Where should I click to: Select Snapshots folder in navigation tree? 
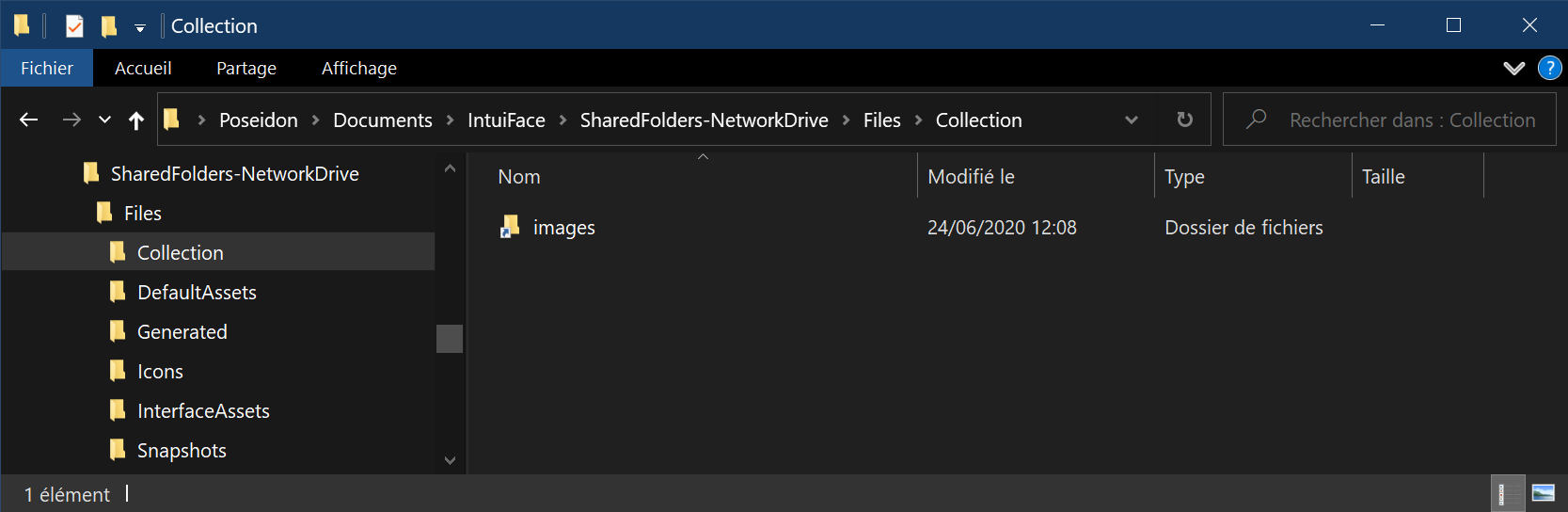click(x=182, y=450)
